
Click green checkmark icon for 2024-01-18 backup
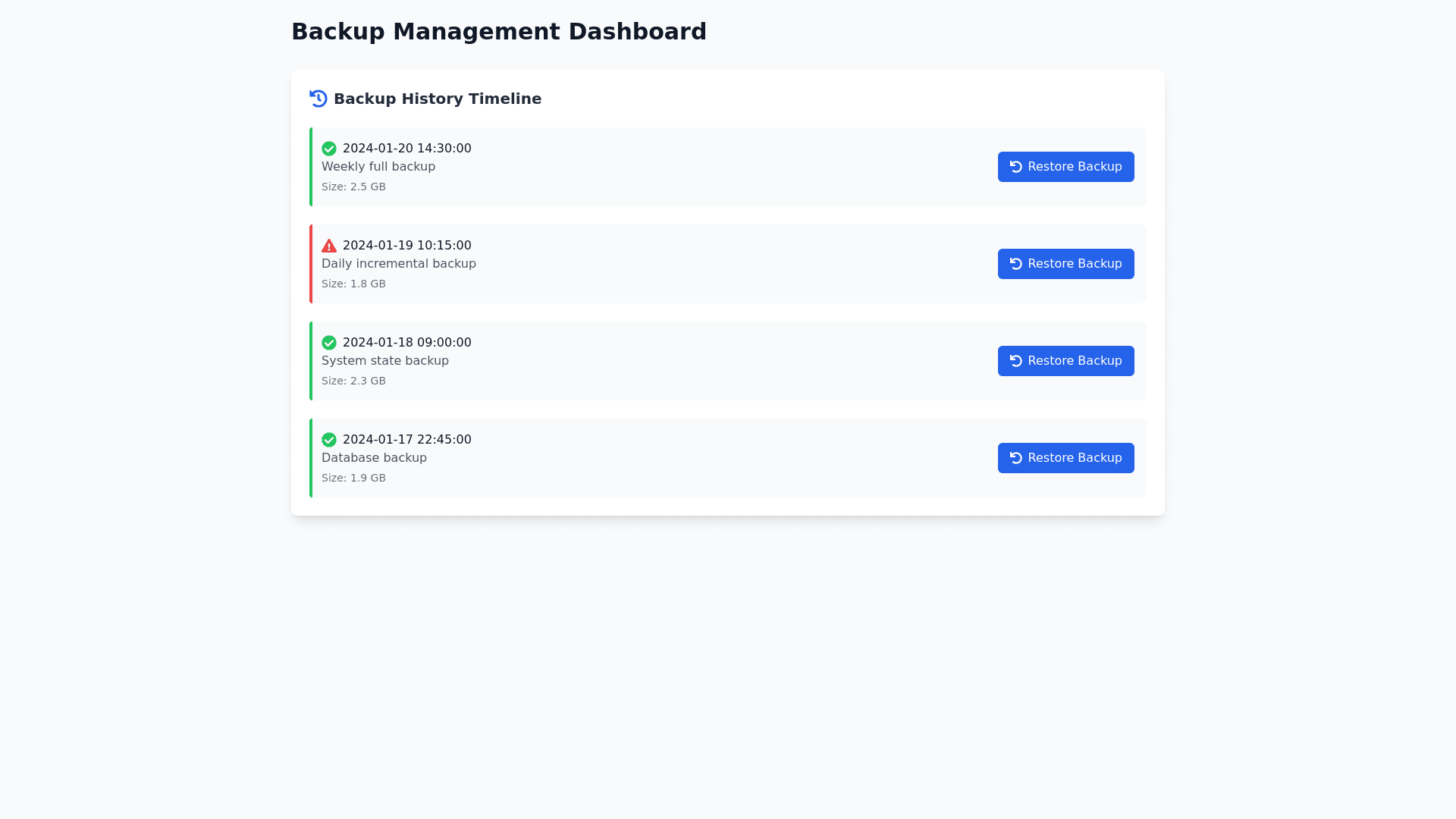coord(329,343)
